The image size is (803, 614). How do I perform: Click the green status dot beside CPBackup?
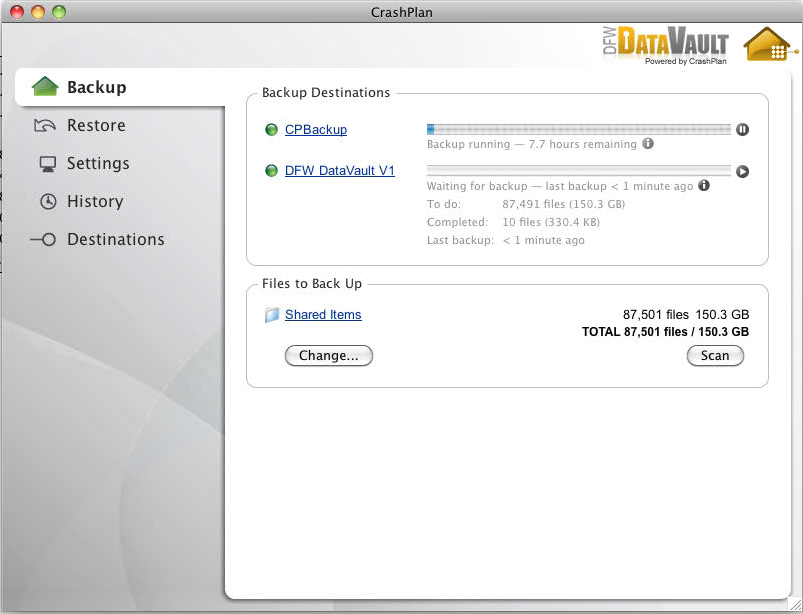[x=271, y=130]
